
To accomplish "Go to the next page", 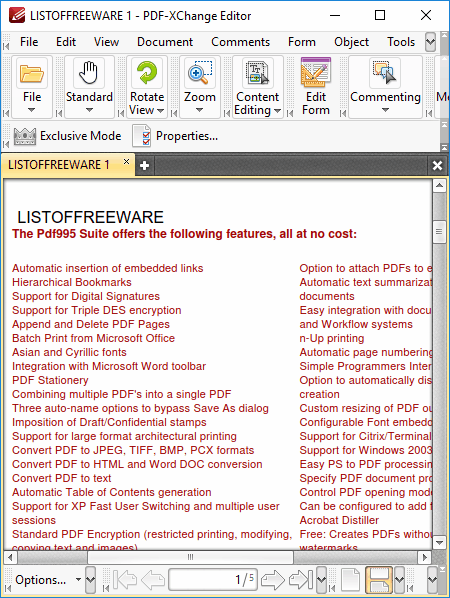I will 273,580.
